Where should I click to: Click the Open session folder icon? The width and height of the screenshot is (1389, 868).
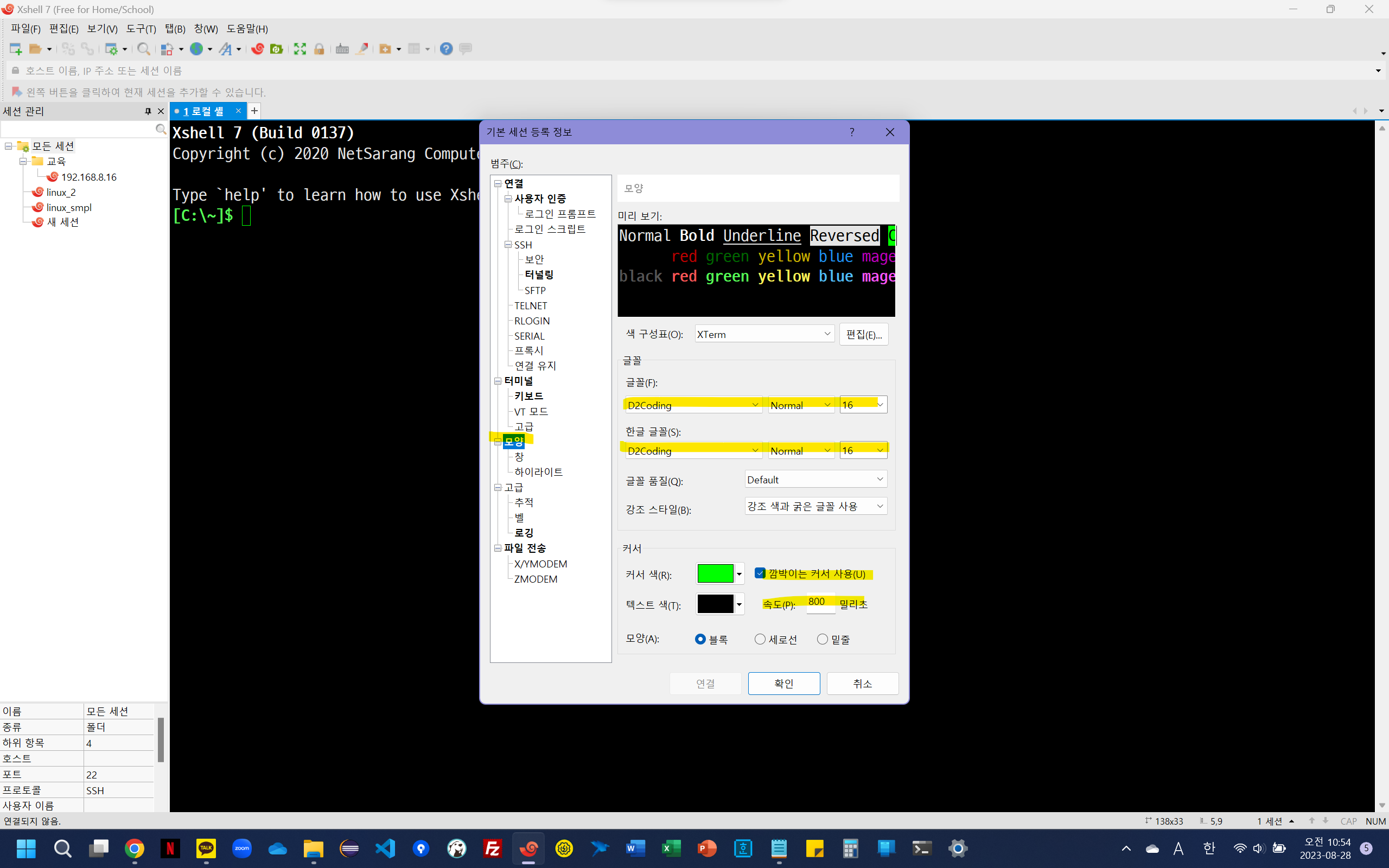pyautogui.click(x=36, y=49)
